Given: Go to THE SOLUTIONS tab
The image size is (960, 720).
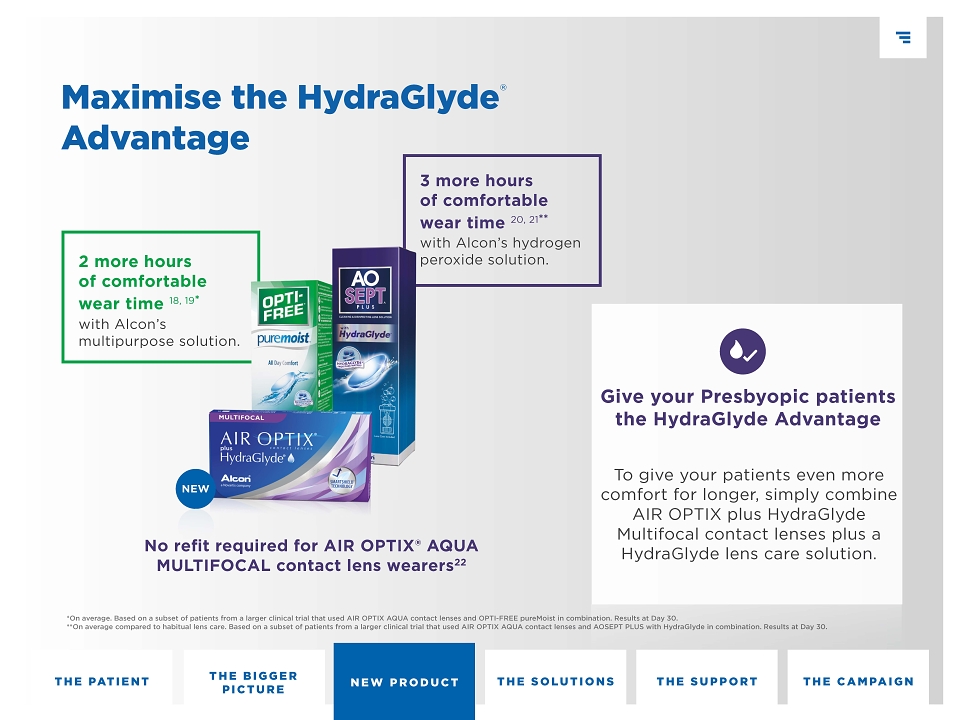Looking at the screenshot, I should tap(555, 681).
